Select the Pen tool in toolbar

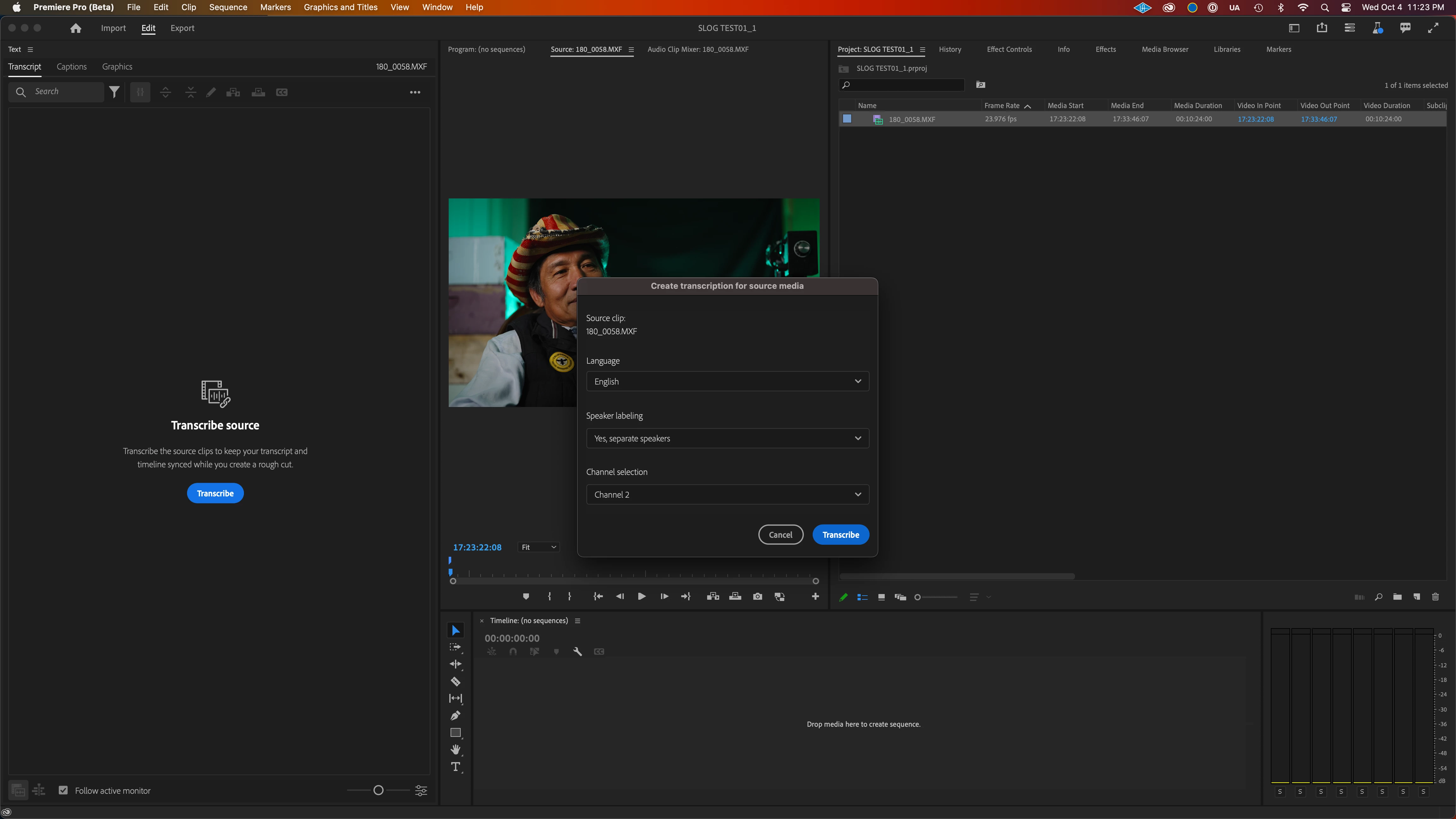pyautogui.click(x=456, y=716)
